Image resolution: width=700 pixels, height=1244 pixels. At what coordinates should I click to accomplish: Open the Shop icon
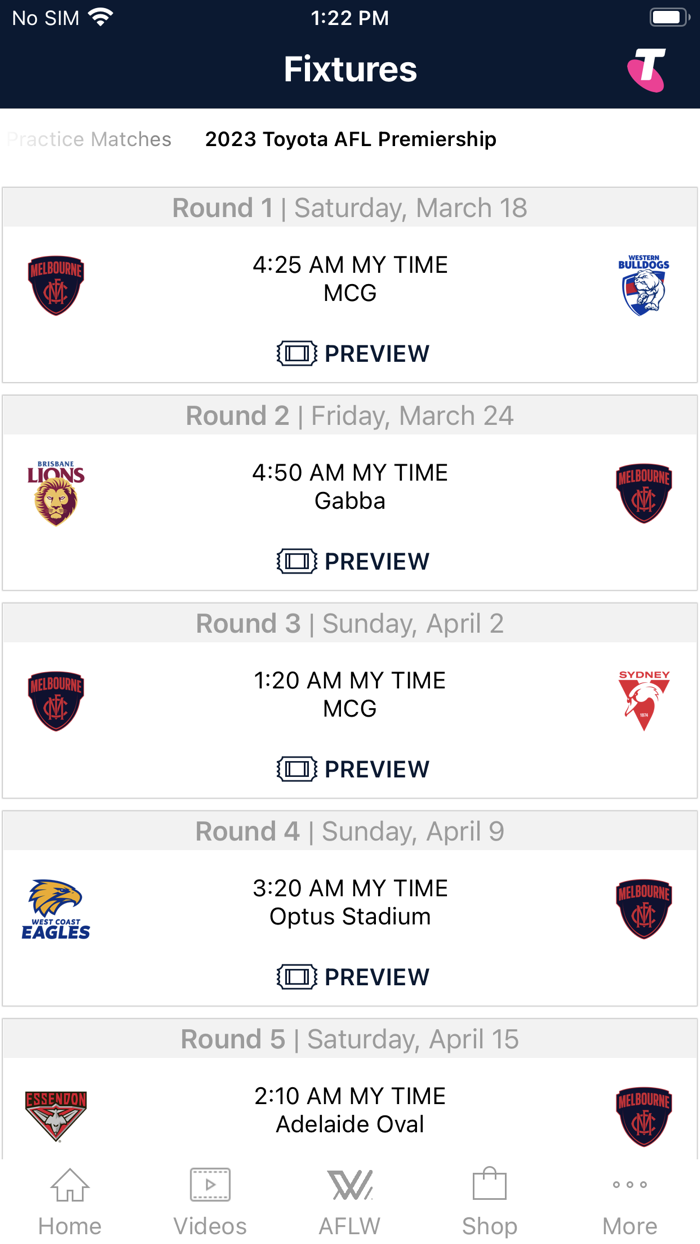tap(489, 1186)
